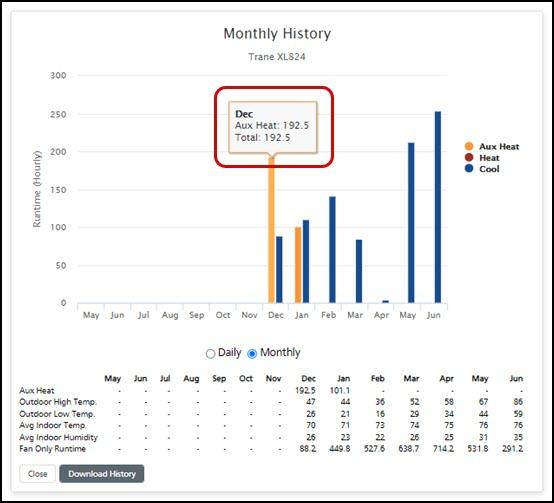Select the Monthly radio button
This screenshot has height=503, width=554.
(252, 354)
